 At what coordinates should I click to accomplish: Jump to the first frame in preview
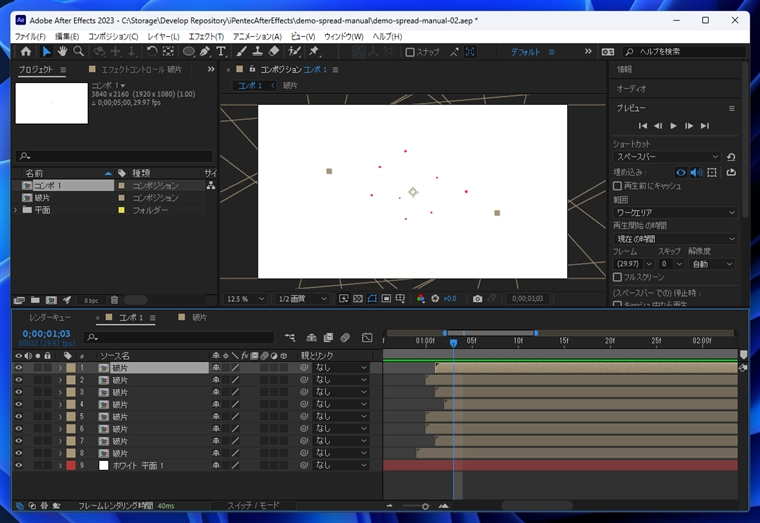(643, 126)
